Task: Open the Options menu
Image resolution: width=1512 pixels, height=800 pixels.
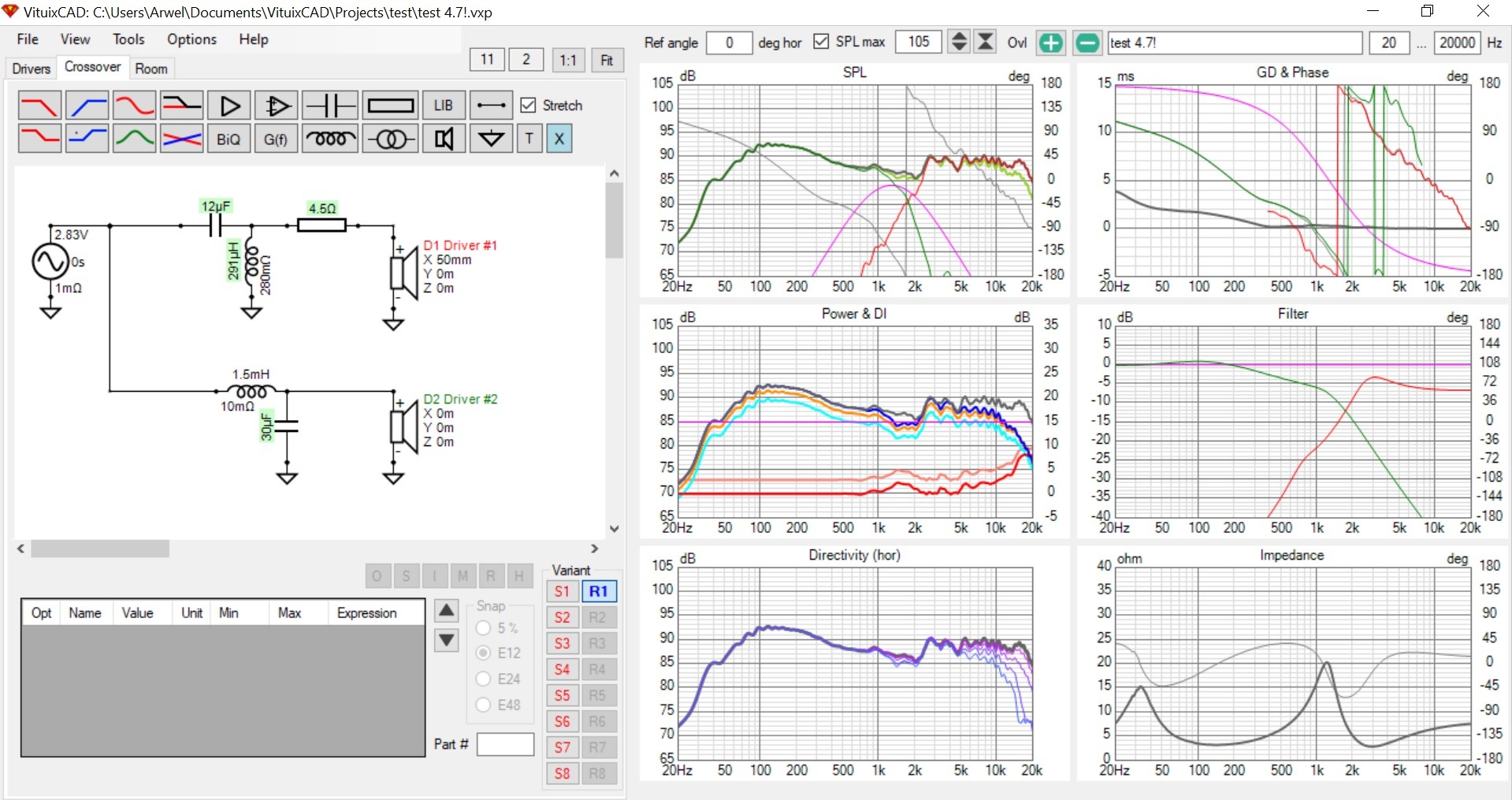Action: tap(191, 39)
